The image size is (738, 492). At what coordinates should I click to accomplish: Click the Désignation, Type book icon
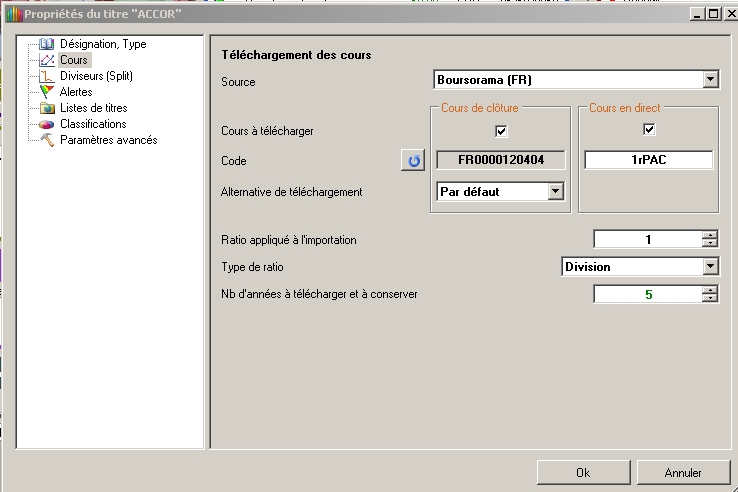click(46, 44)
